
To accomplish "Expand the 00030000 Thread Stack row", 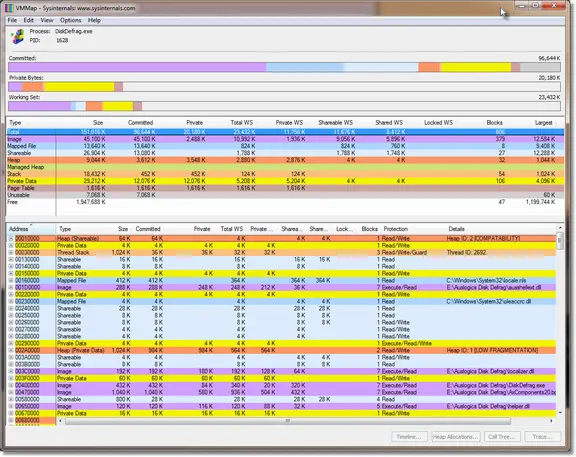I will 11,252.
